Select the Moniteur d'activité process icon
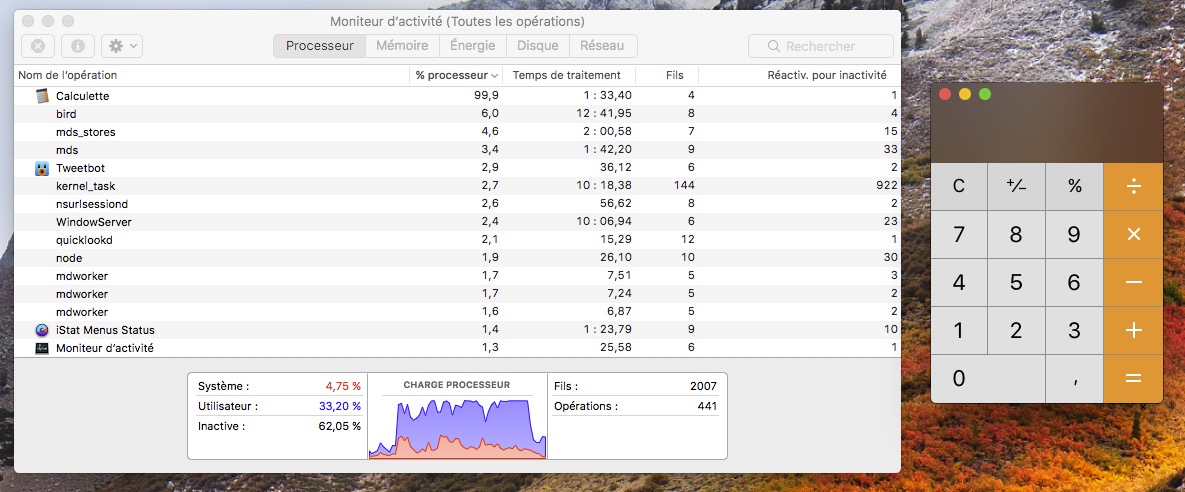 (42, 348)
